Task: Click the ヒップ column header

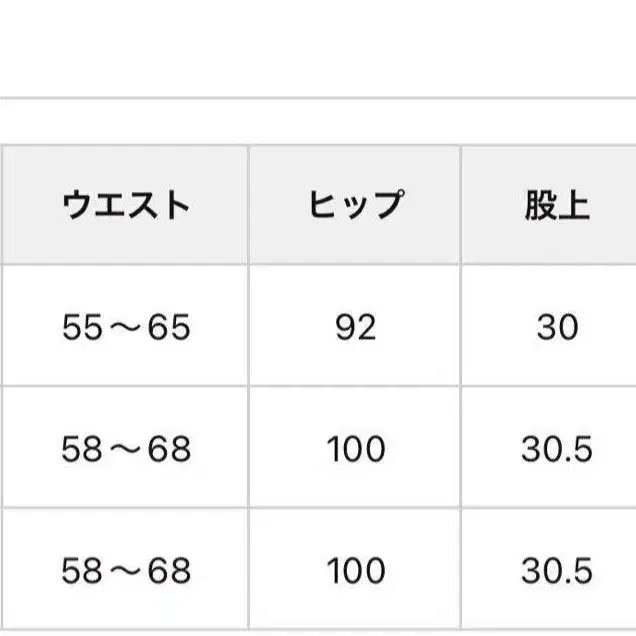Action: tap(355, 205)
